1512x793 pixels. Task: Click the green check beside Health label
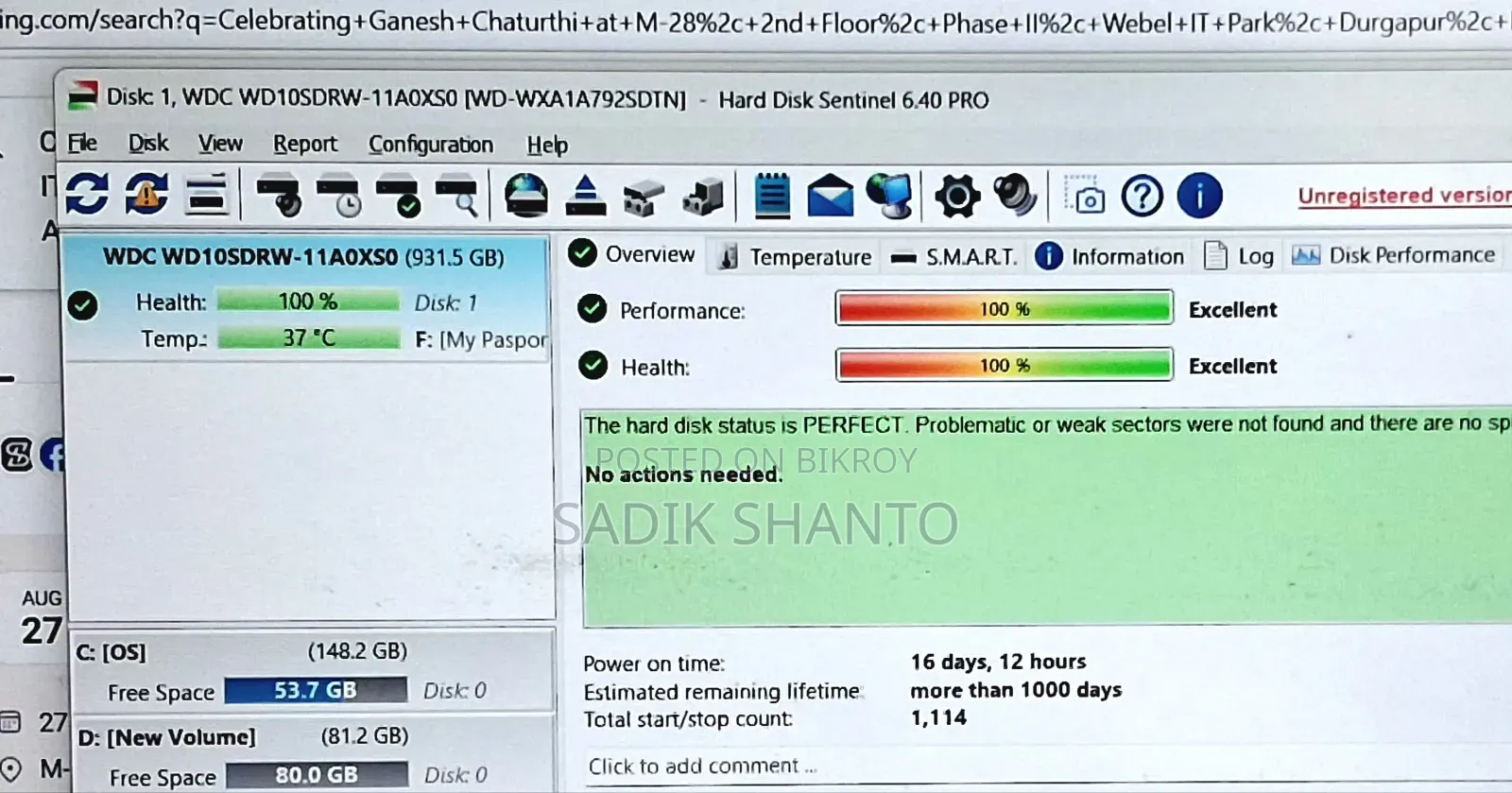593,365
